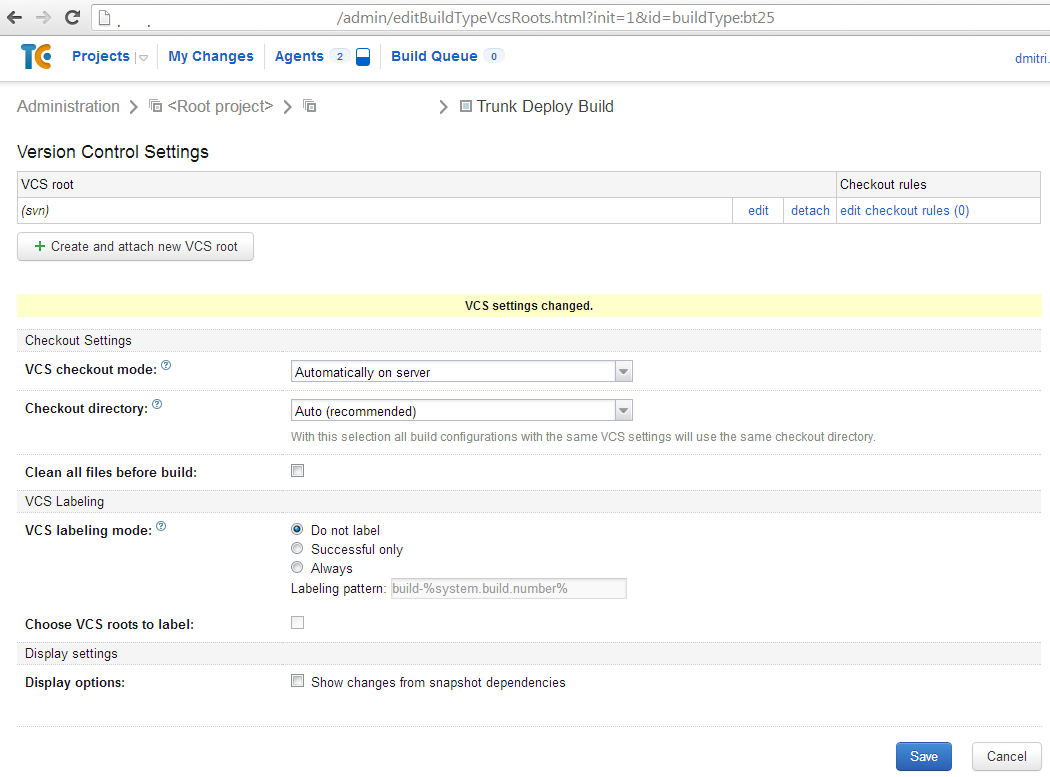Viewport: 1050px width, 777px height.
Task: Open edit checkout rules (0) link
Action: point(905,210)
